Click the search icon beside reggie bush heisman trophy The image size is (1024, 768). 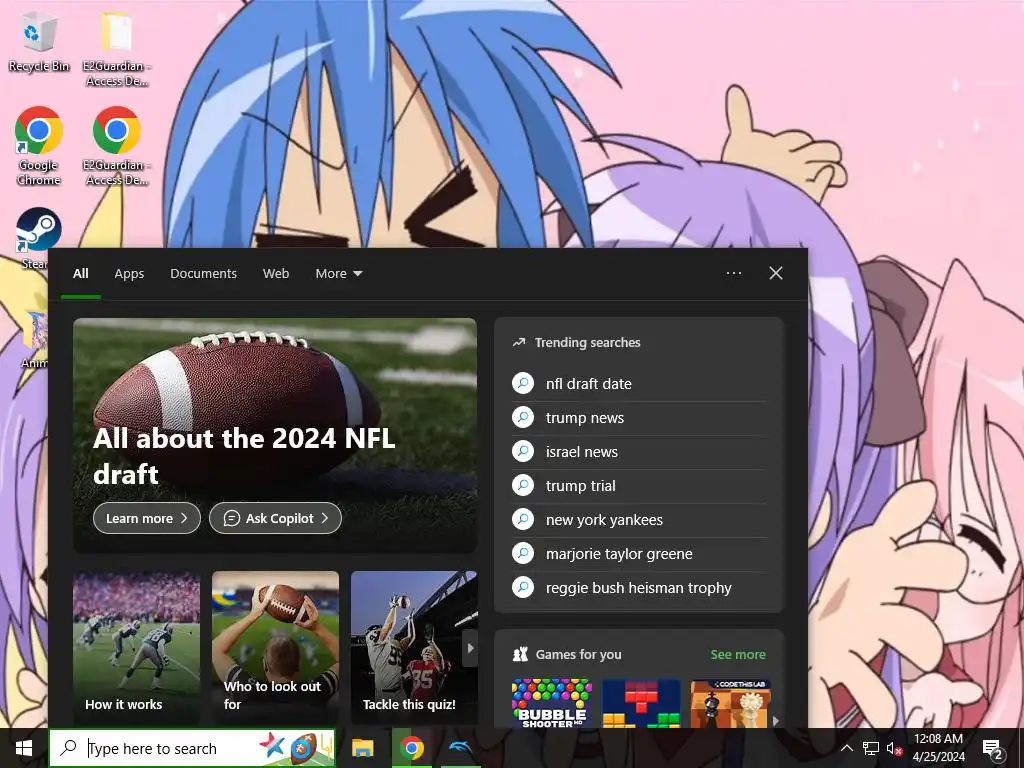click(x=522, y=587)
